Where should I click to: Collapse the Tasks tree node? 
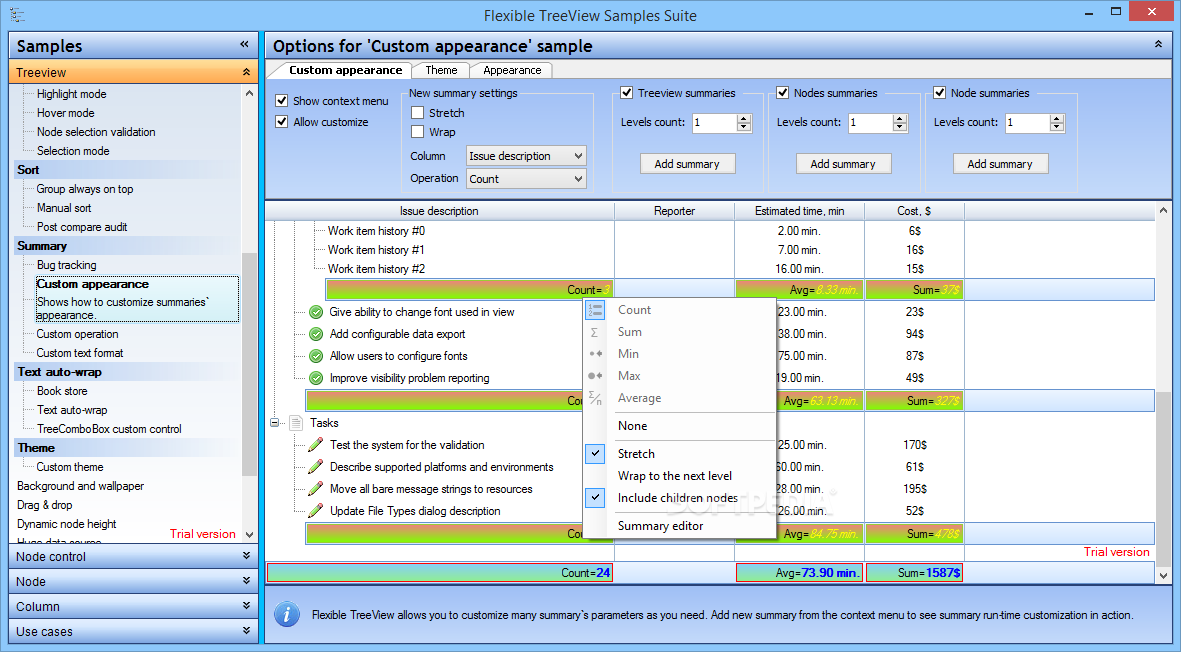(x=275, y=423)
